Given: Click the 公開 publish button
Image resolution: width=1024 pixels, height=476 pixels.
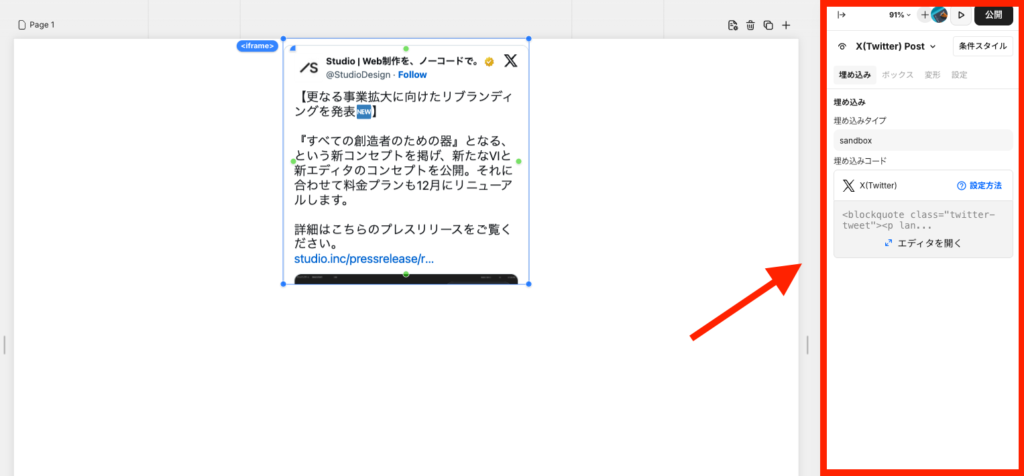Looking at the screenshot, I should [x=992, y=15].
